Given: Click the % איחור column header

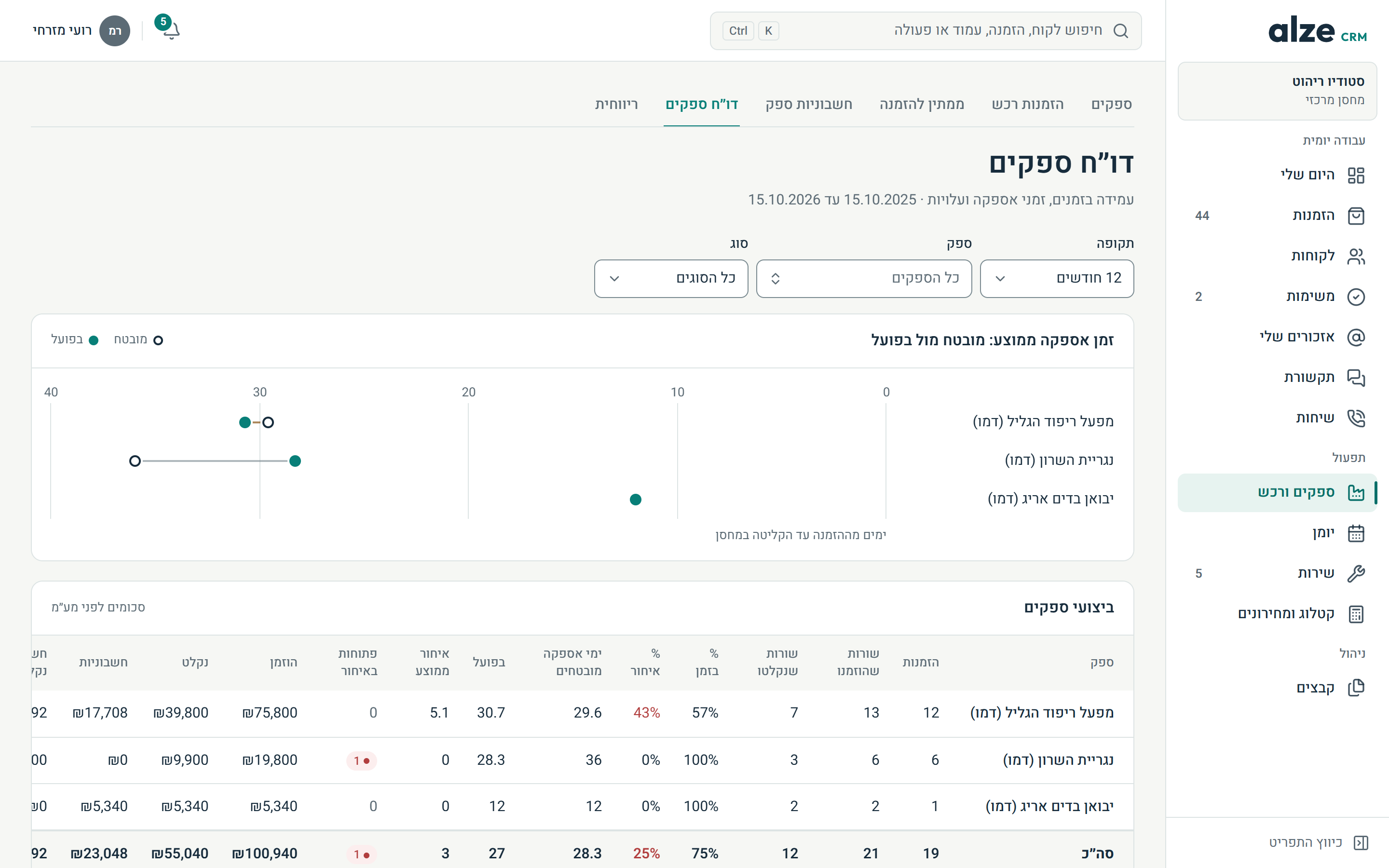Looking at the screenshot, I should pyautogui.click(x=645, y=662).
